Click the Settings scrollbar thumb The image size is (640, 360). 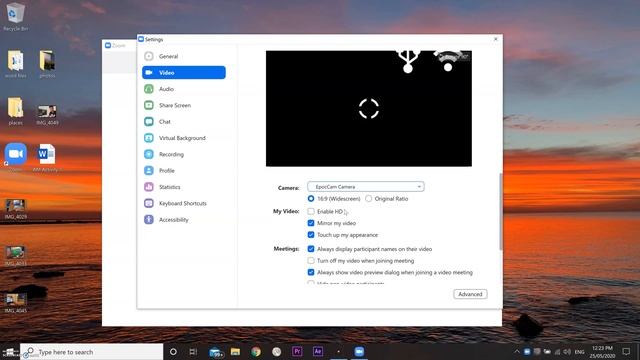click(500, 211)
